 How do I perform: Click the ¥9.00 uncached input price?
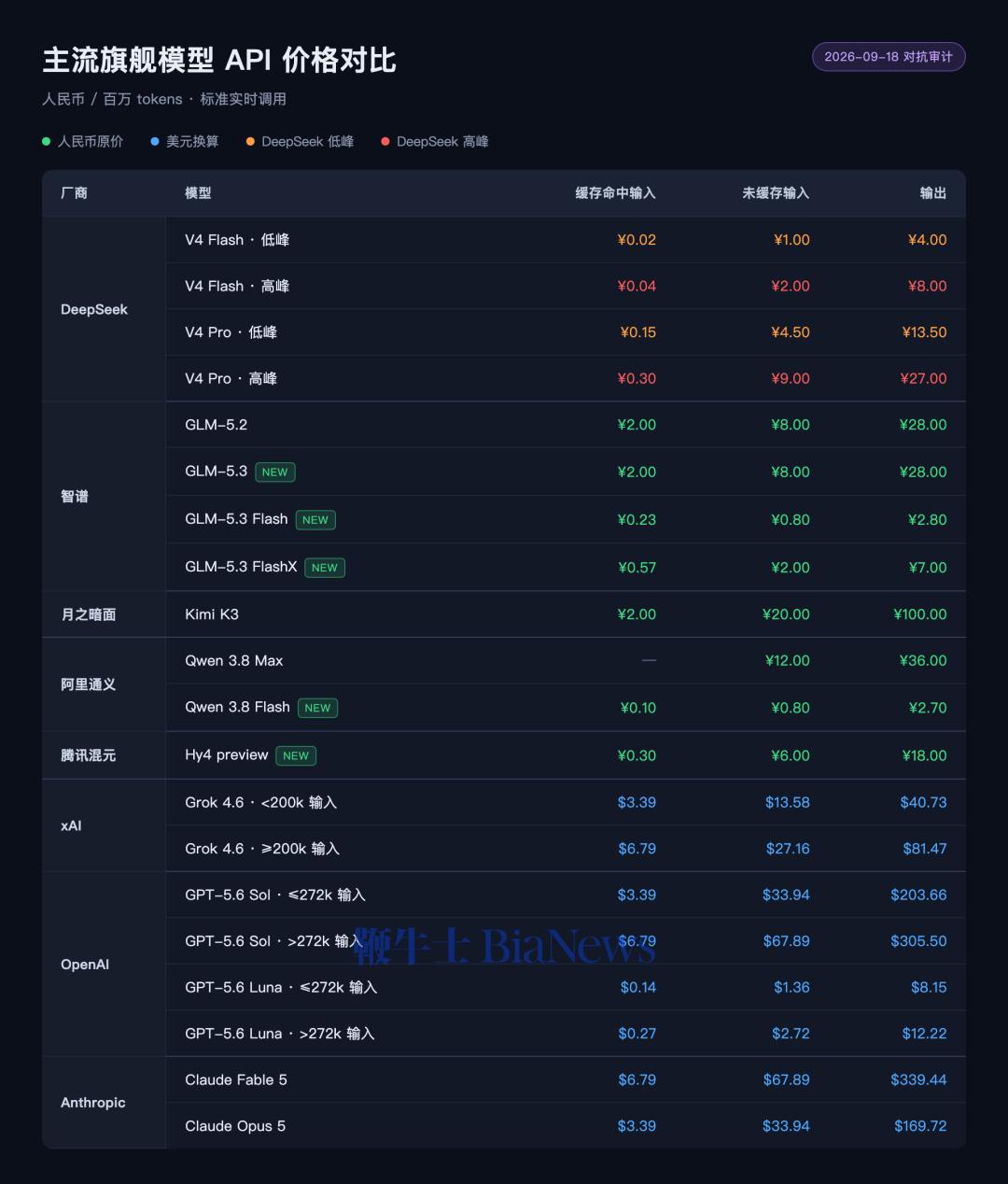click(791, 379)
